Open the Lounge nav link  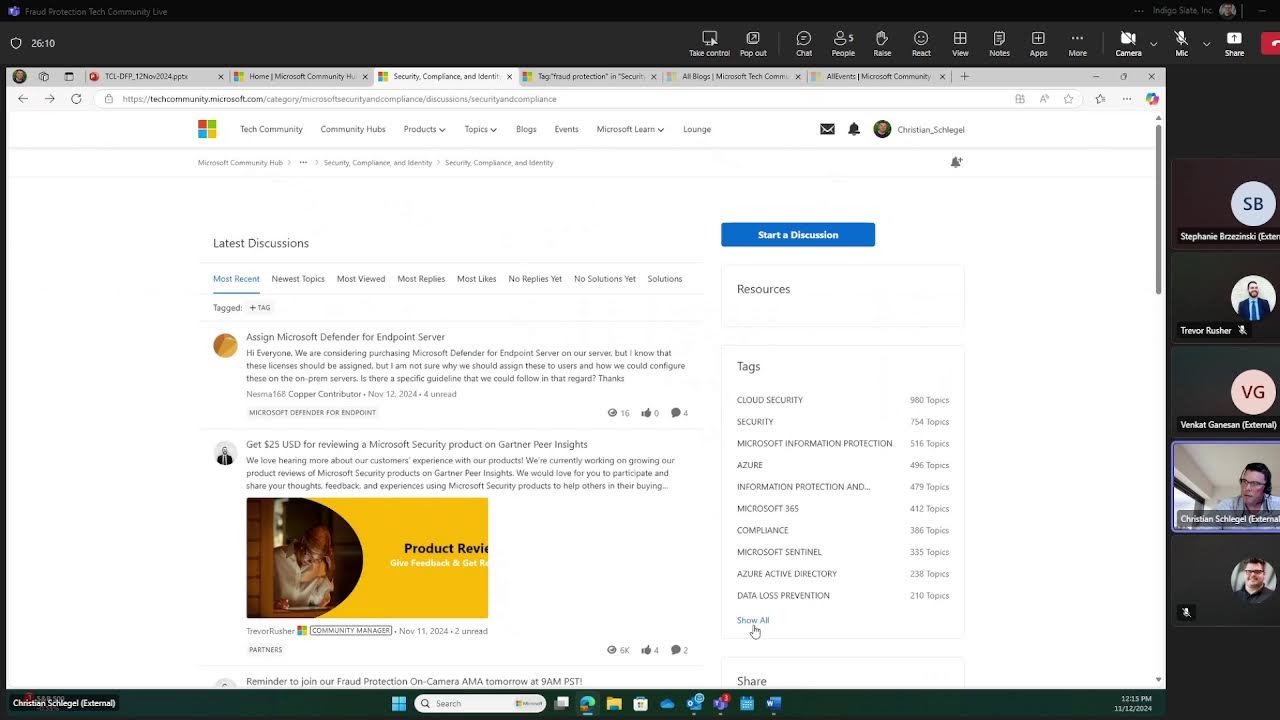coord(697,129)
